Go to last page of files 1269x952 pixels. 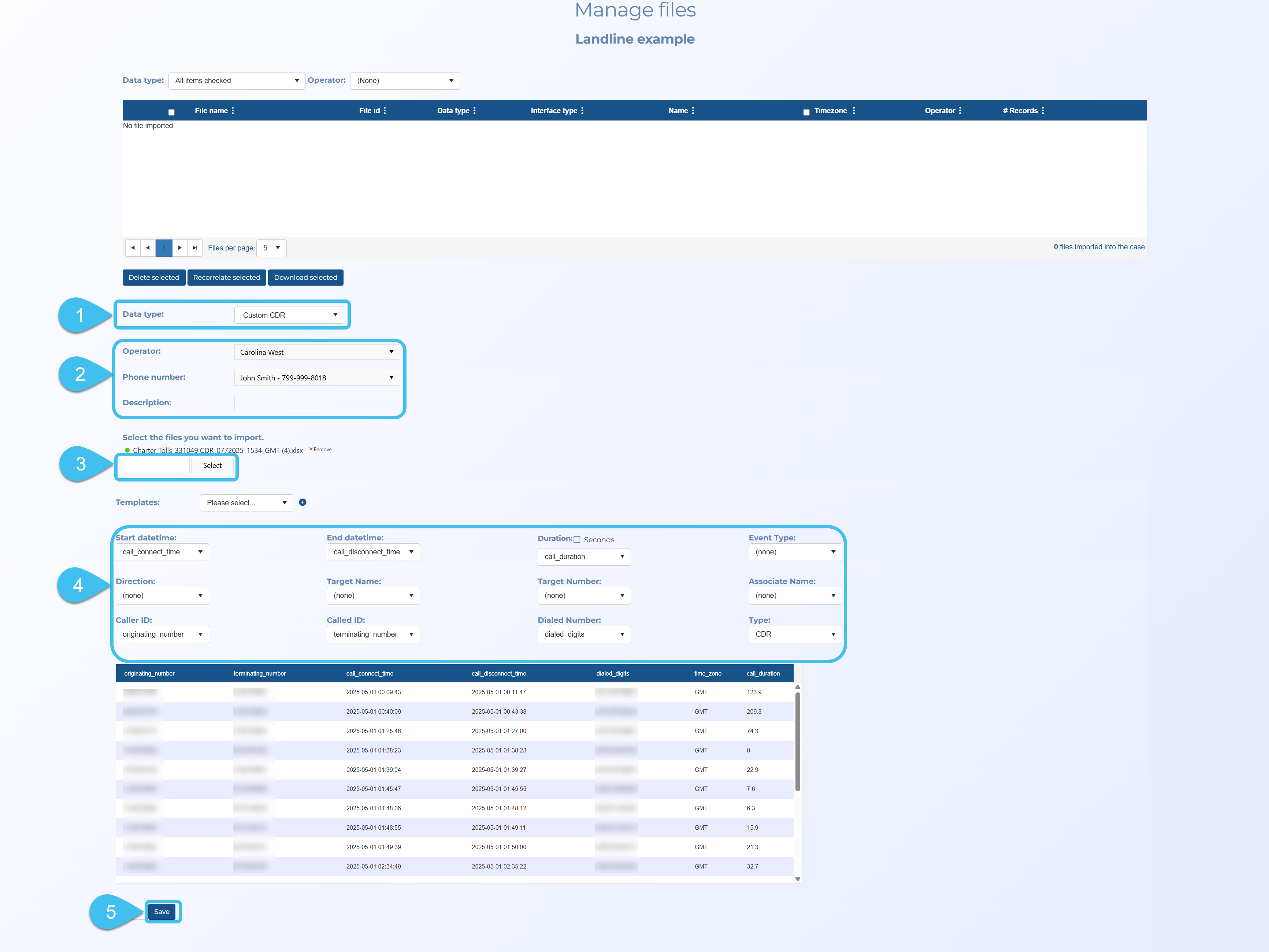coord(194,248)
